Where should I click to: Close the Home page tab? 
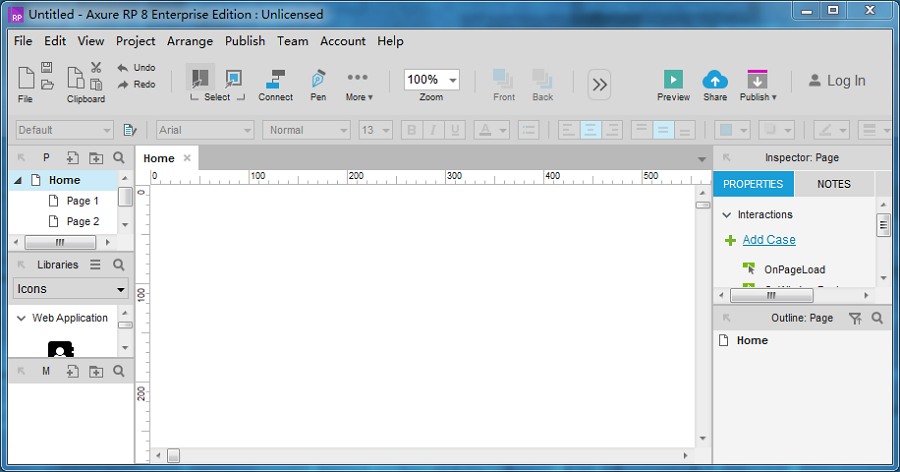(187, 158)
